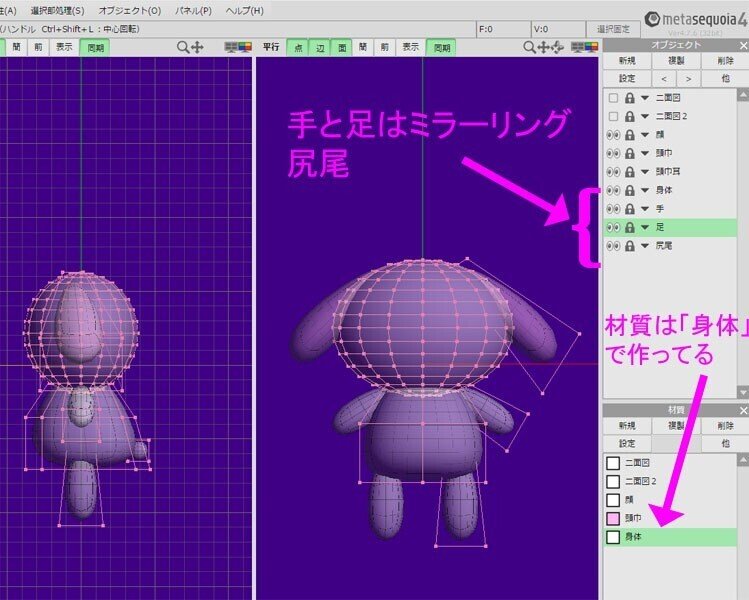Collapse the 尻尾 object with its arrow

tap(645, 246)
